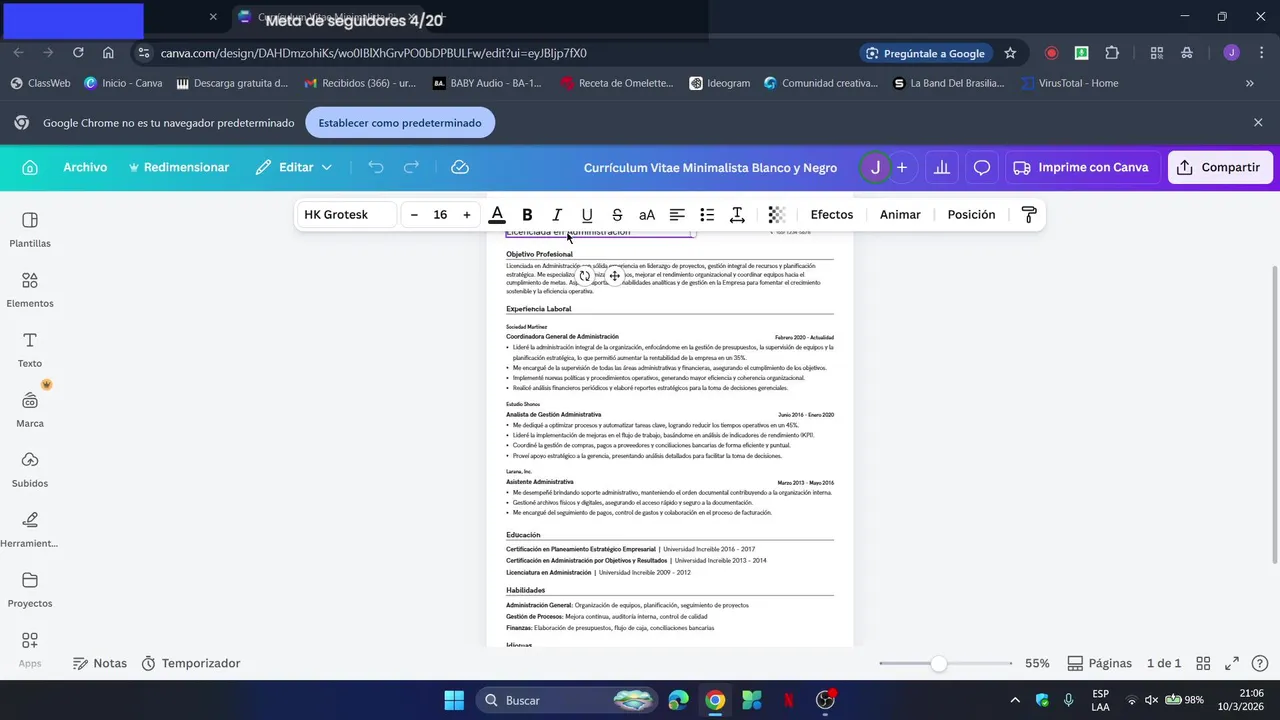Redo the last action
Image resolution: width=1280 pixels, height=720 pixels.
[x=411, y=167]
